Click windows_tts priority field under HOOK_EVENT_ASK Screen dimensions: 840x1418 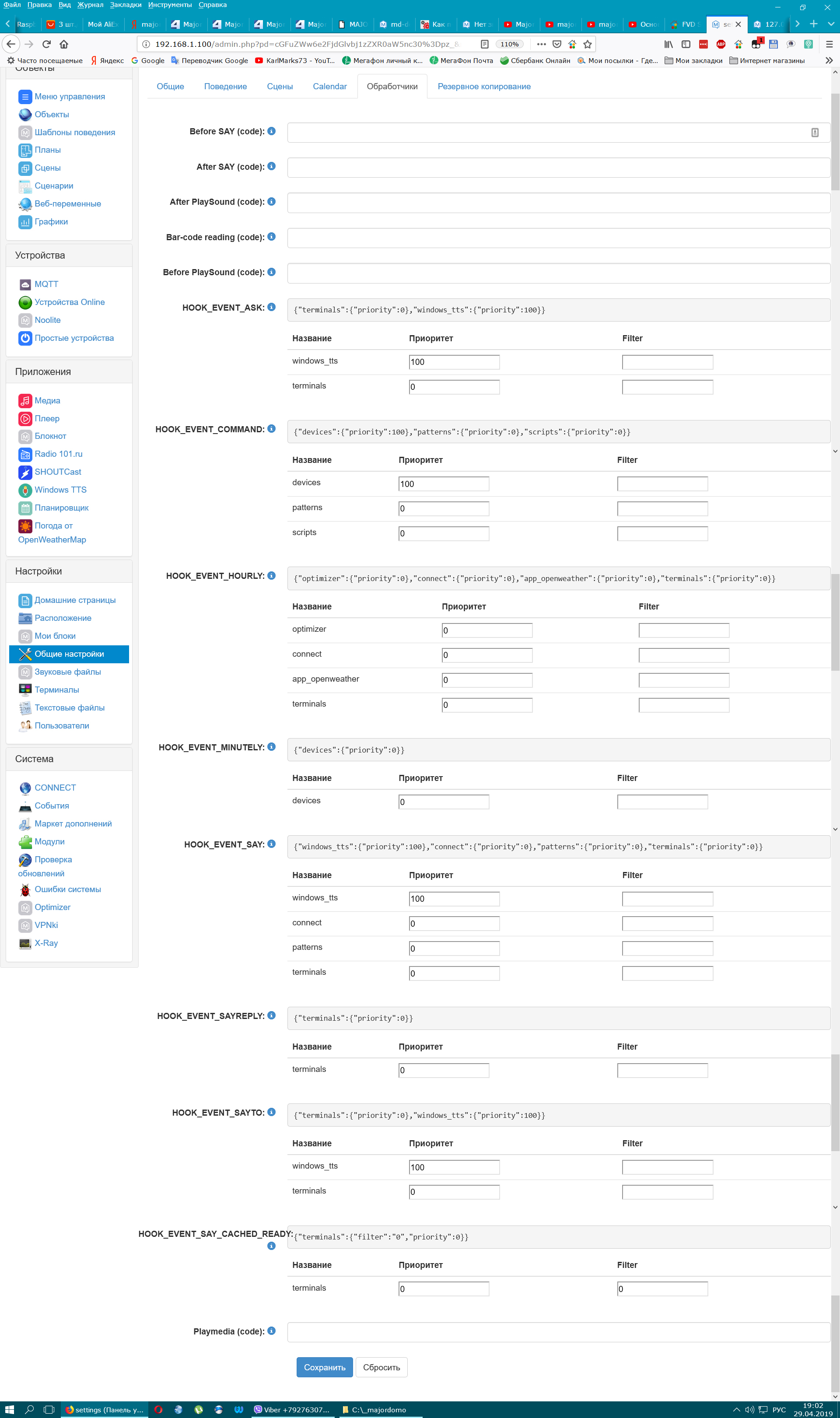[454, 362]
